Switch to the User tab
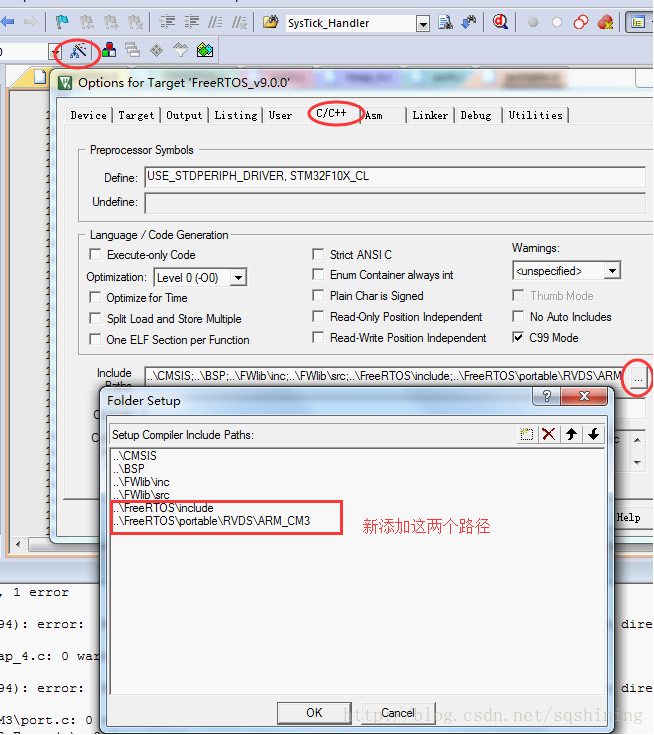Image resolution: width=654 pixels, height=735 pixels. (x=280, y=115)
